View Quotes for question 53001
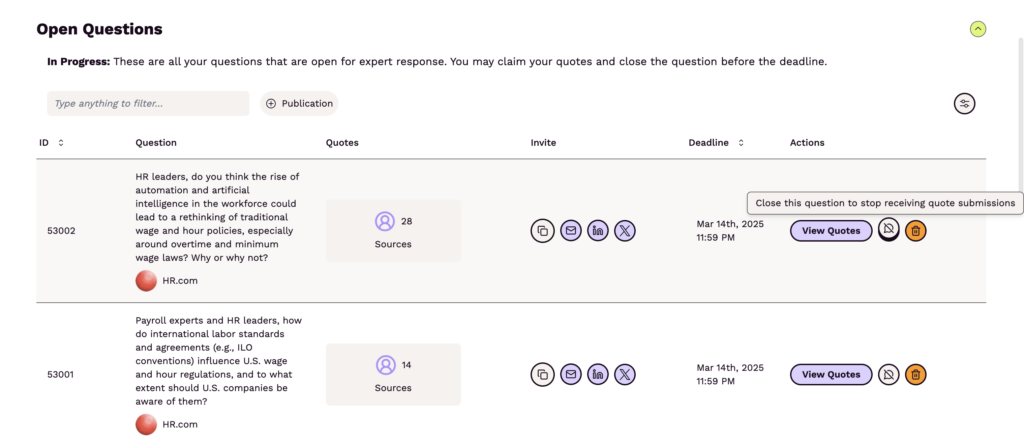The height and width of the screenshot is (440, 1024). [x=831, y=375]
